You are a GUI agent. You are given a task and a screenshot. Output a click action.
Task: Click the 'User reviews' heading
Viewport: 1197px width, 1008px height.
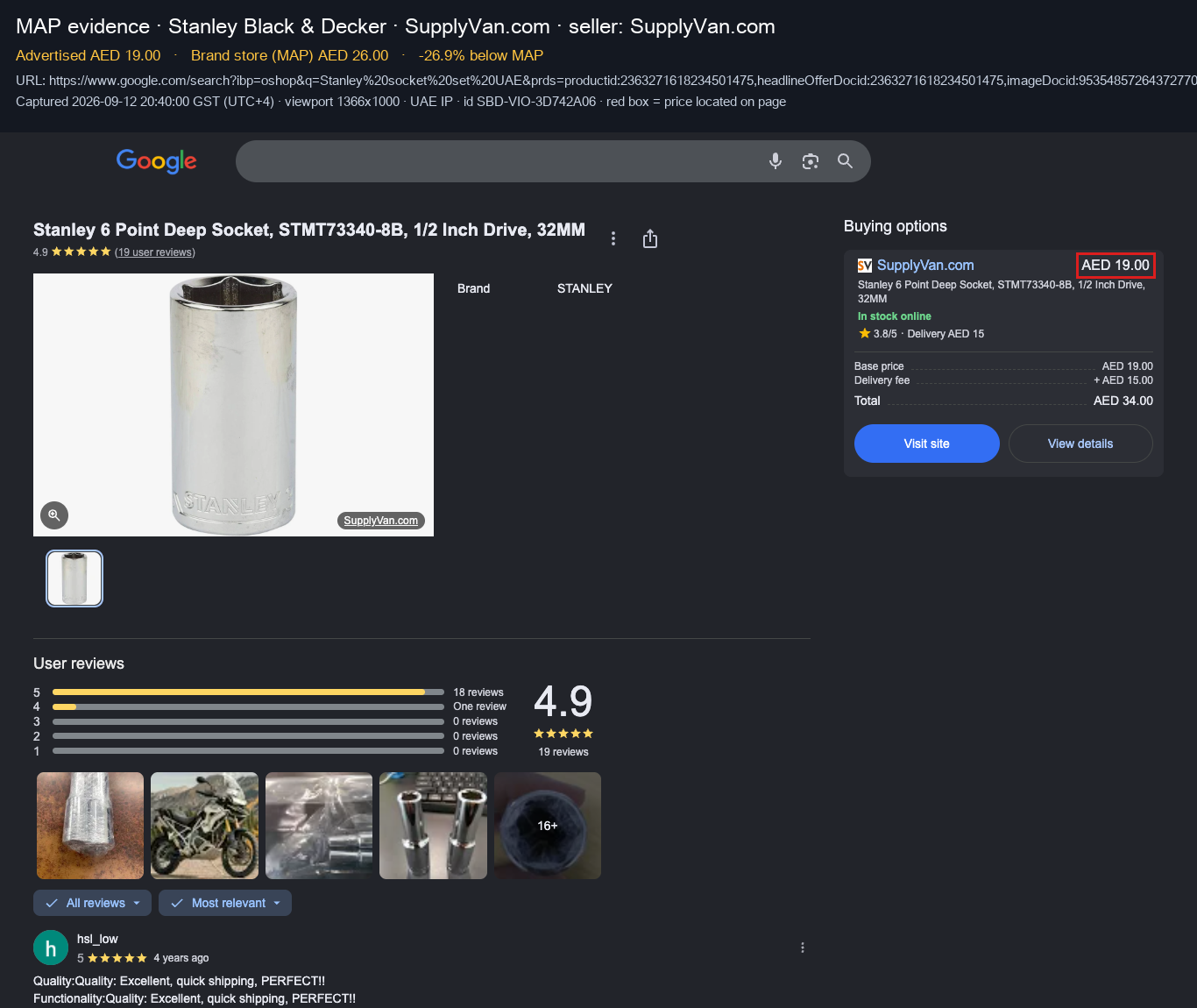coord(79,664)
